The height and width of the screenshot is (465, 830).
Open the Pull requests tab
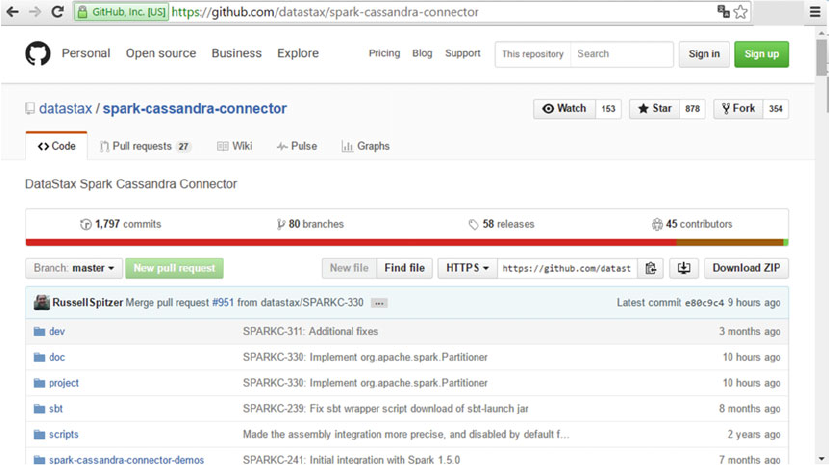click(145, 146)
